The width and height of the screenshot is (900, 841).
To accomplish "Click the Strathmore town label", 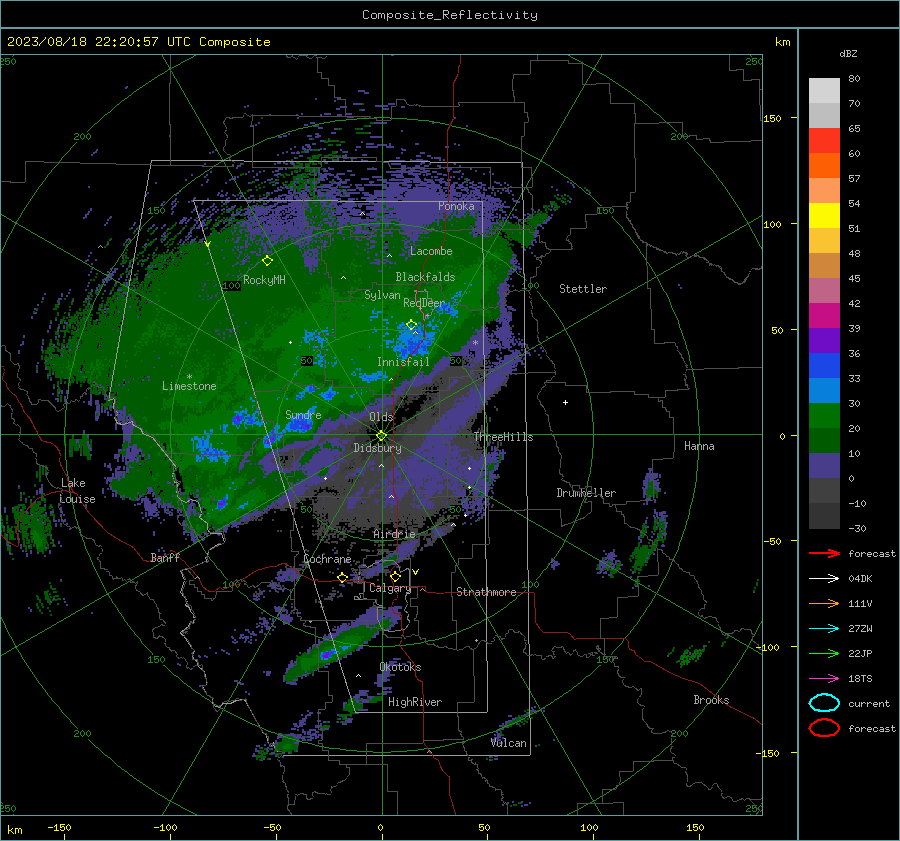I will (x=486, y=592).
